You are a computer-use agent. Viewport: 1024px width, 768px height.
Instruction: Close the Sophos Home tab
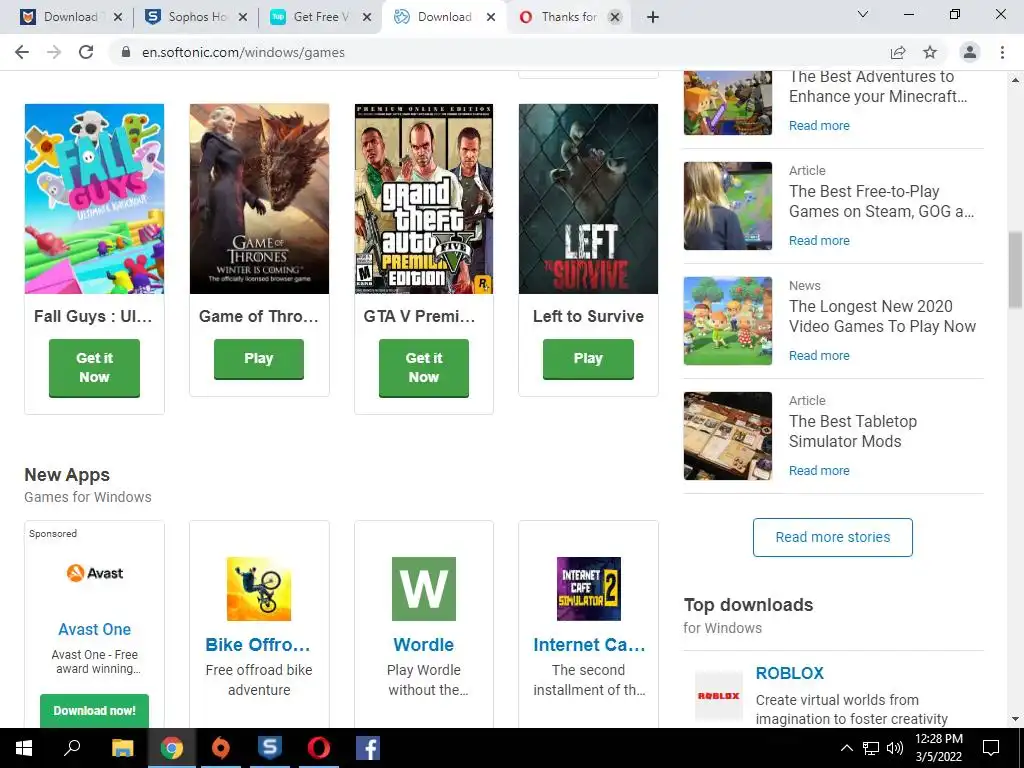coord(242,17)
